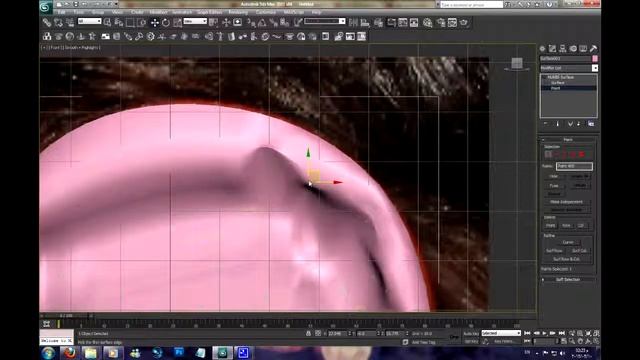Select Point sub-object in modifier stack
The width and height of the screenshot is (640, 360).
coord(556,88)
